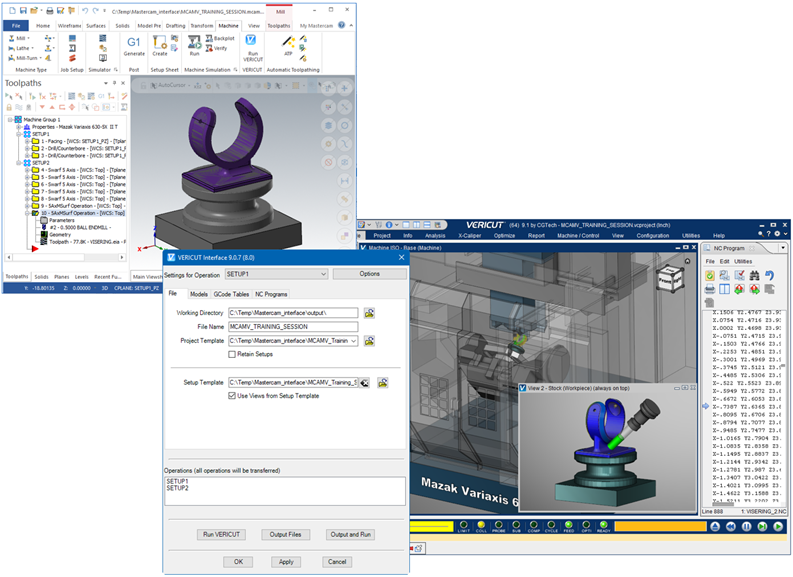Click in the File Name input field

pos(293,327)
